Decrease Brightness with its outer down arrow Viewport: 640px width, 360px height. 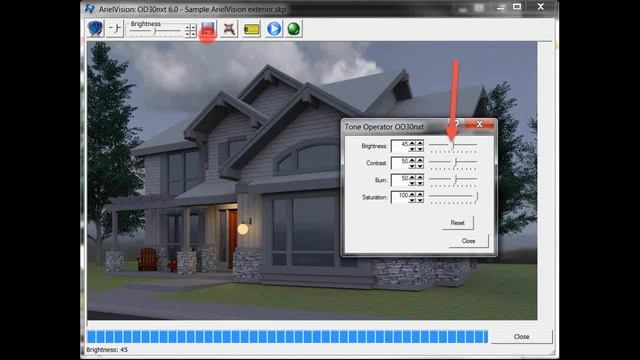420,149
